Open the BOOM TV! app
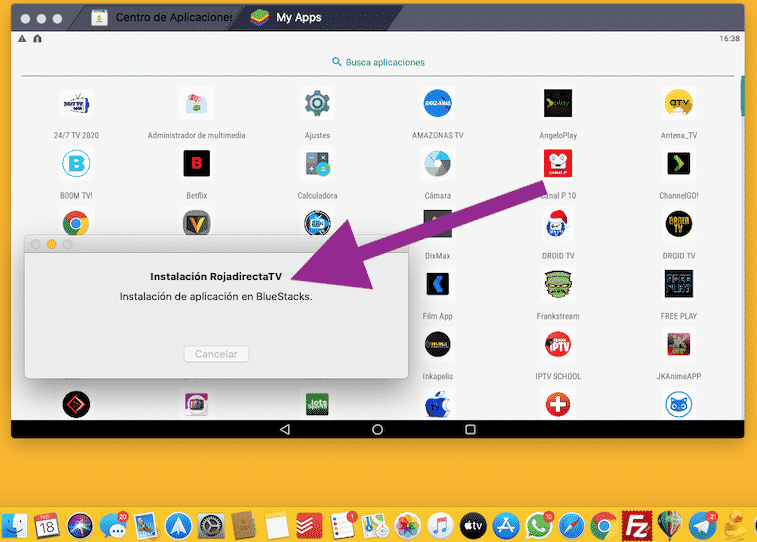This screenshot has width=757, height=542. (76, 164)
